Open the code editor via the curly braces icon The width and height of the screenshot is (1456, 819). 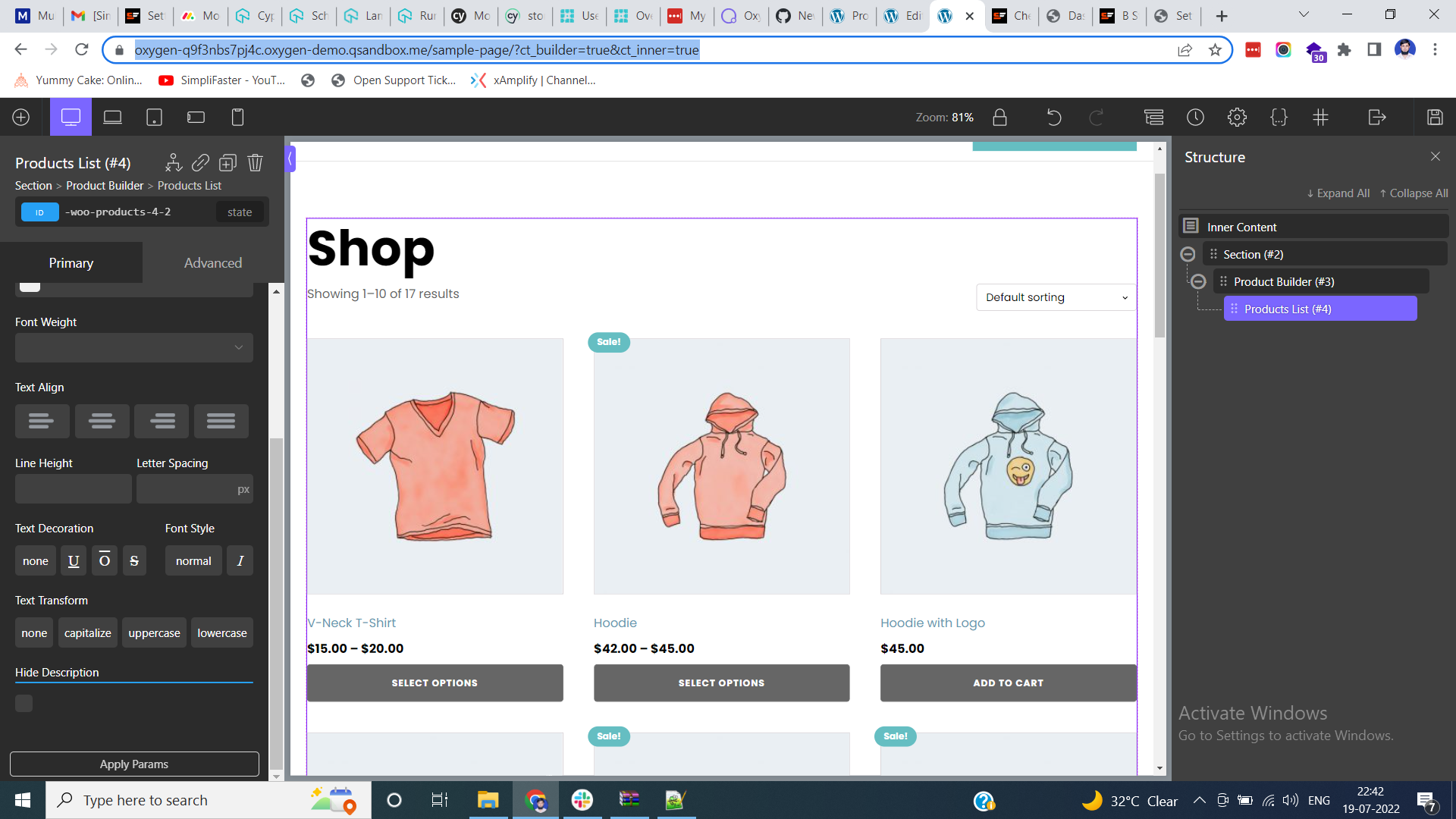point(1279,117)
